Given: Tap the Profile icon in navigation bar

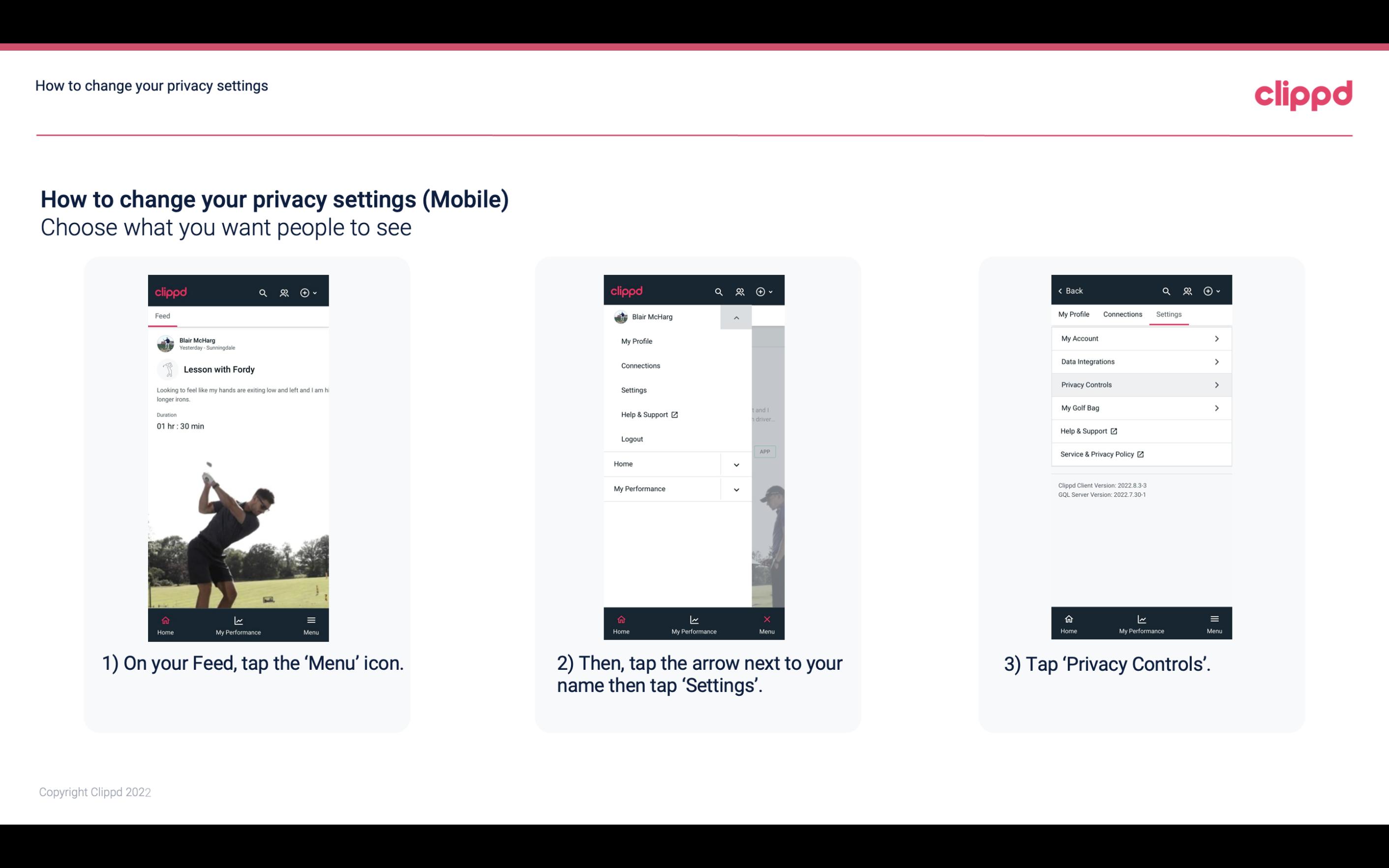Looking at the screenshot, I should 283,292.
